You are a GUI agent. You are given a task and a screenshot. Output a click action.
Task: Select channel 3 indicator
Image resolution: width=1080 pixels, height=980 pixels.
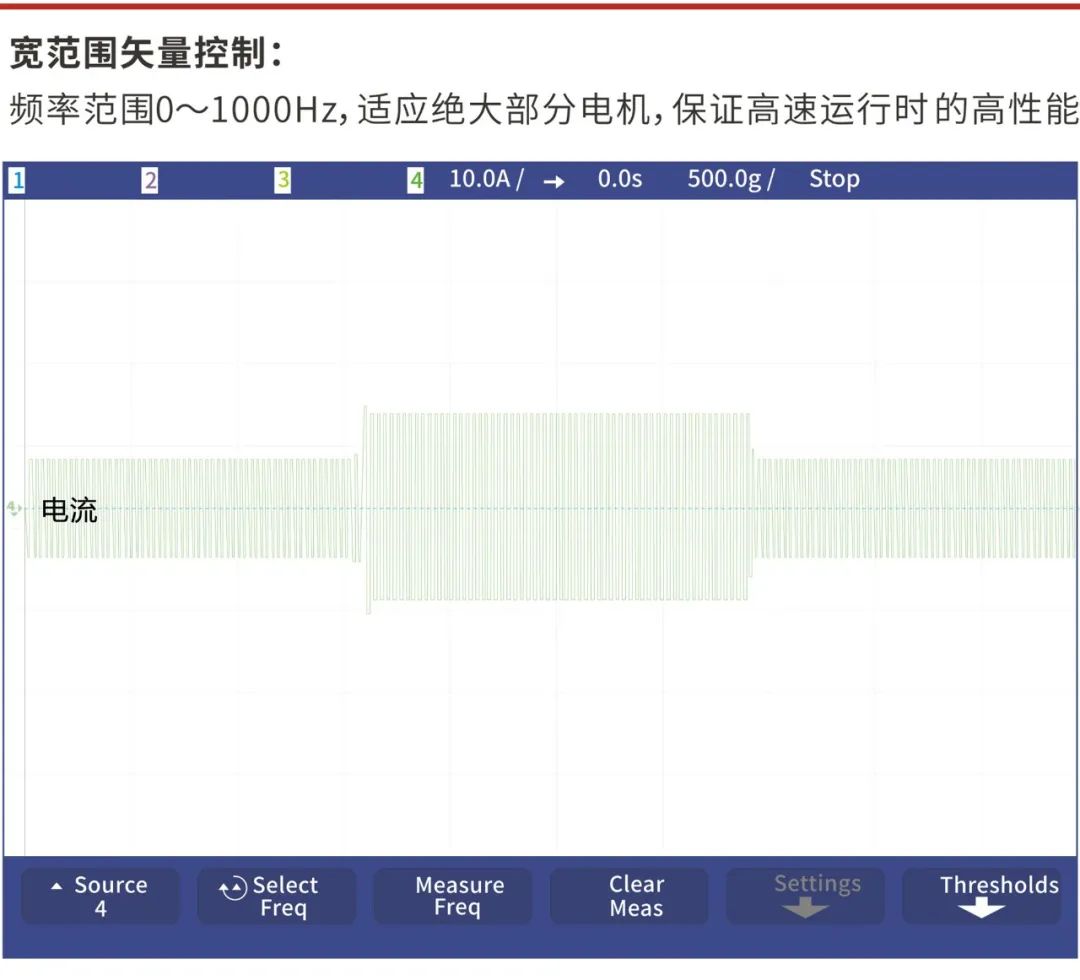tap(282, 180)
